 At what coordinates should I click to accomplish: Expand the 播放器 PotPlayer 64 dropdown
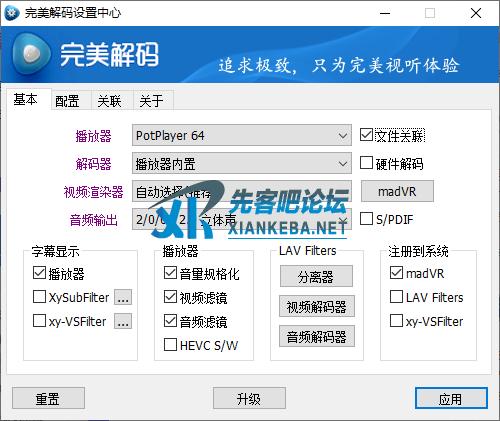[x=242, y=135]
